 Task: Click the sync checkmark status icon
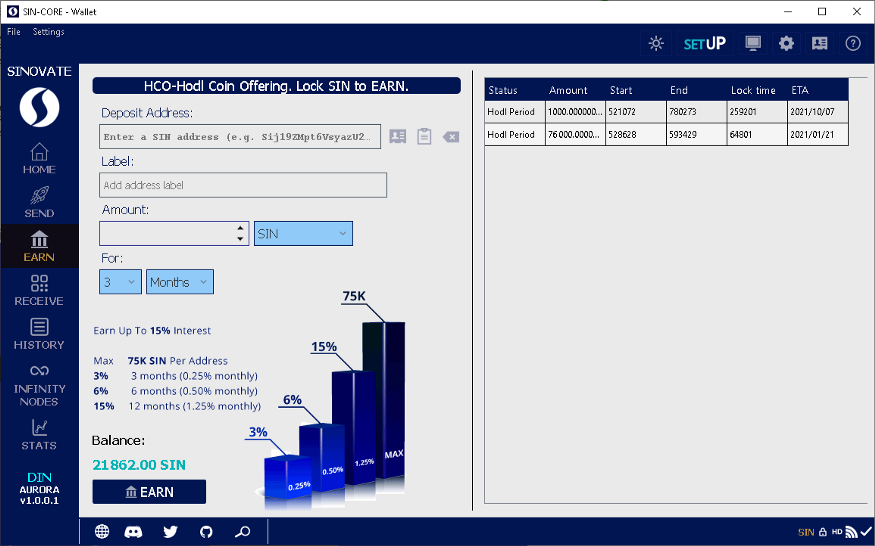click(866, 531)
